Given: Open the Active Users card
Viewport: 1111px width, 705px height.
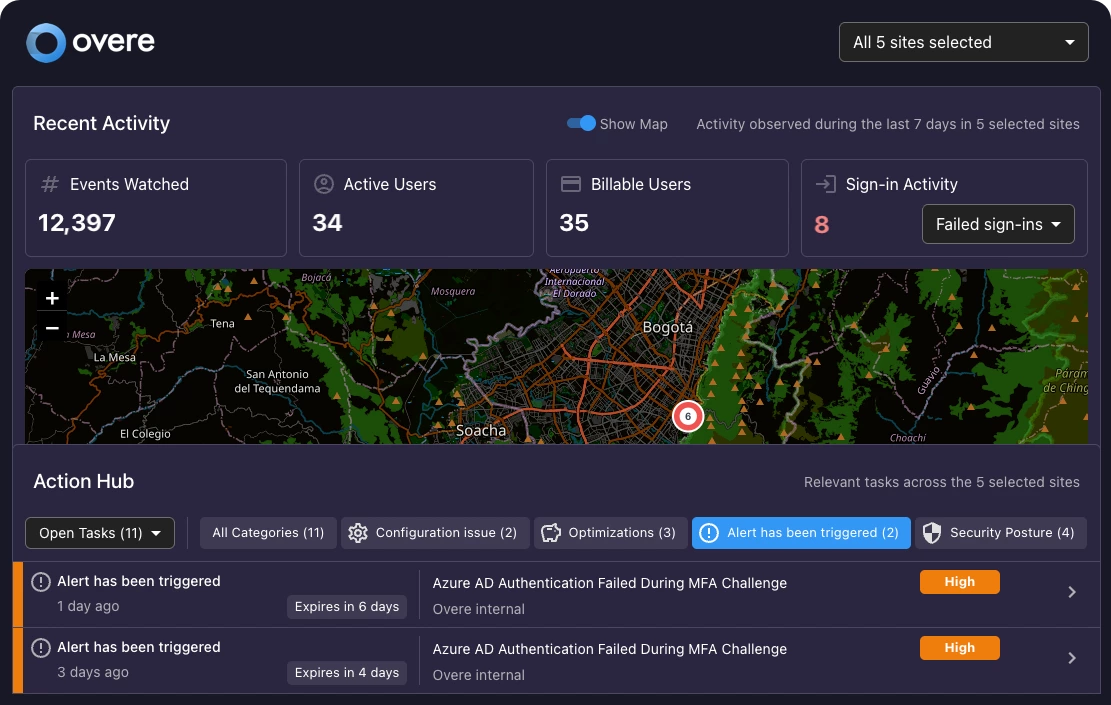Looking at the screenshot, I should tap(416, 208).
